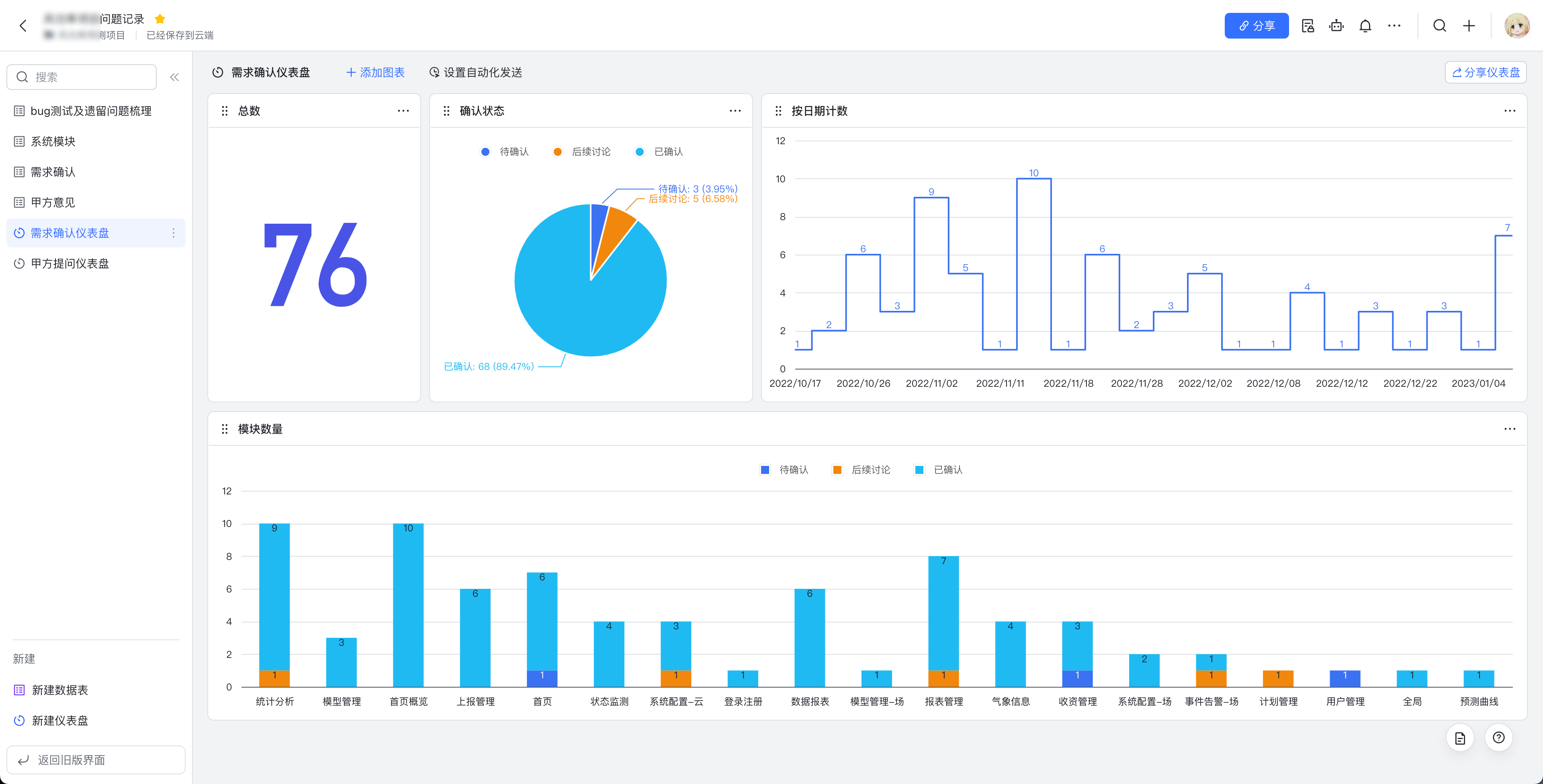Click the back arrow icon
This screenshot has height=784, width=1543.
(x=23, y=26)
